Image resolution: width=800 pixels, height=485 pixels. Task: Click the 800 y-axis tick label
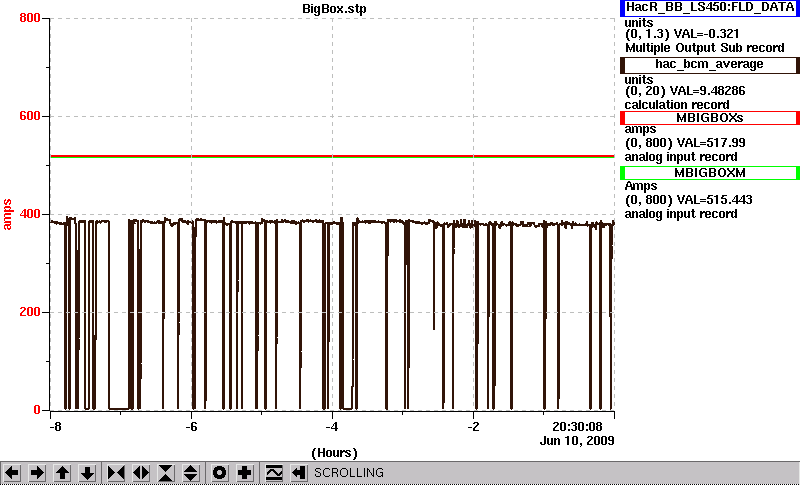(30, 18)
